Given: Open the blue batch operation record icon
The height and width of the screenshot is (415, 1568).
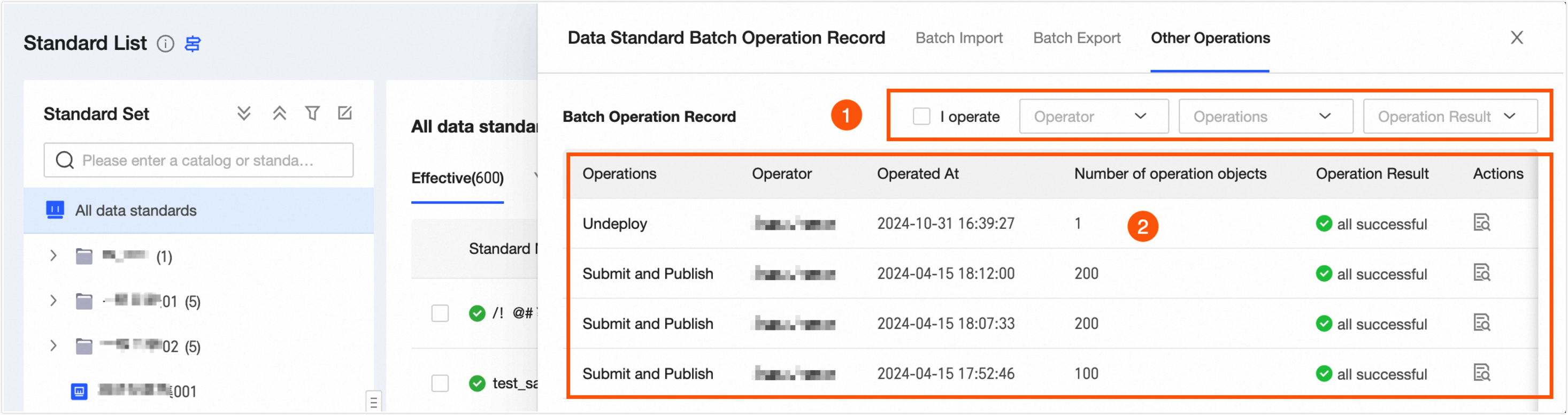Looking at the screenshot, I should (x=193, y=44).
